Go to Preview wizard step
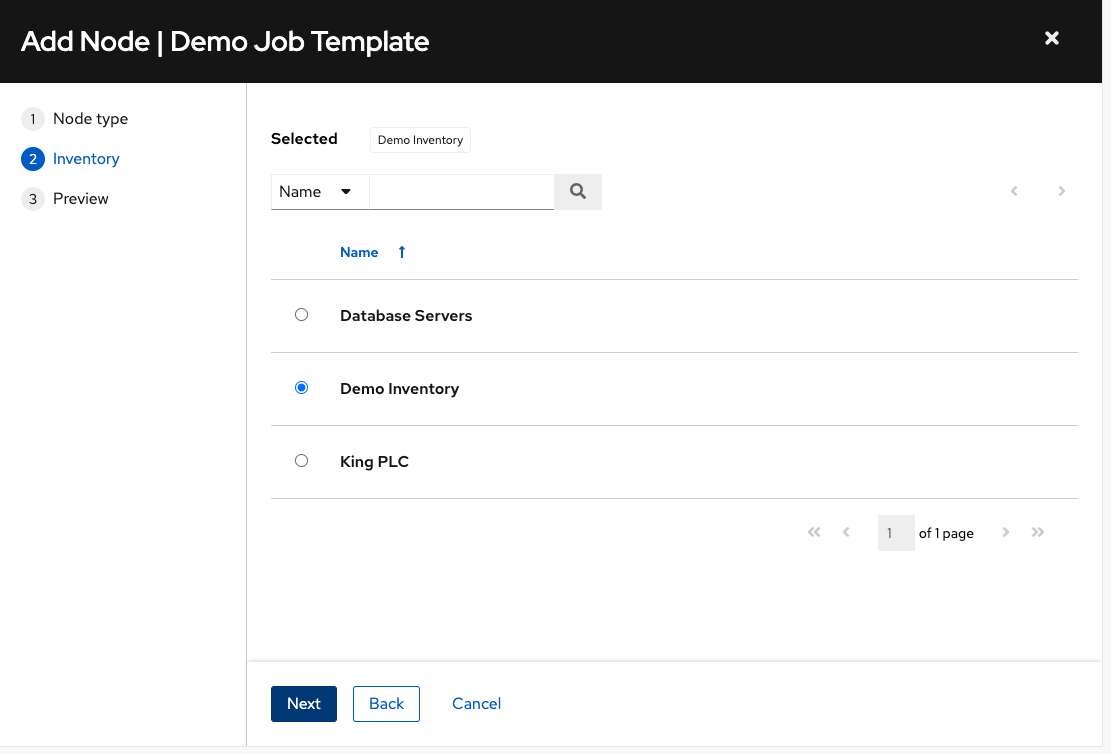Screen dimensions: 1111x754 [80, 199]
